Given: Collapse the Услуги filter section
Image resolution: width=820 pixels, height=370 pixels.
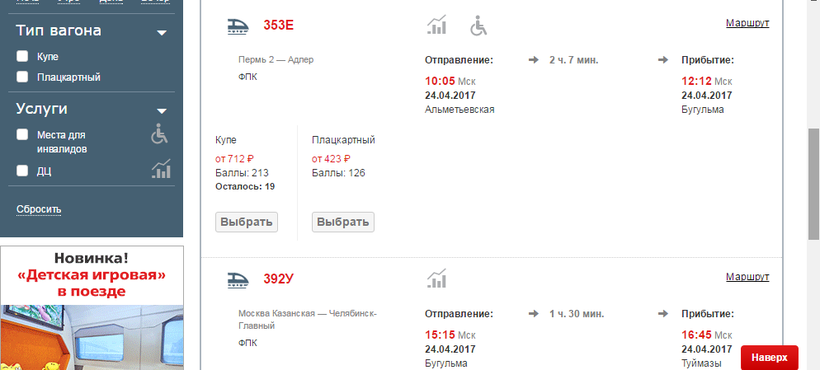Looking at the screenshot, I should tap(162, 111).
